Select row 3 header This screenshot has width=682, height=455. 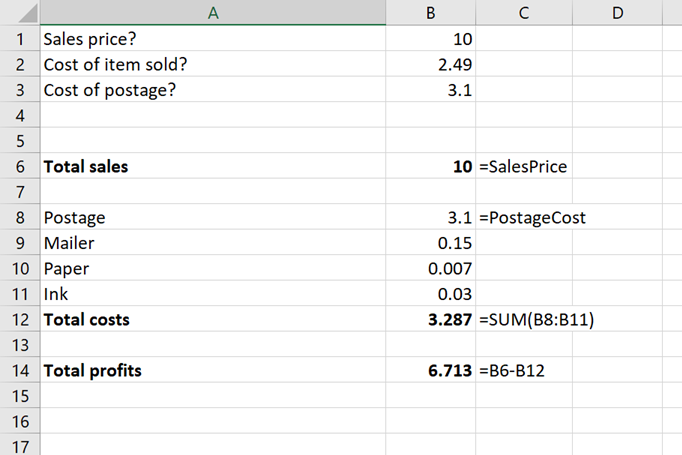point(20,90)
